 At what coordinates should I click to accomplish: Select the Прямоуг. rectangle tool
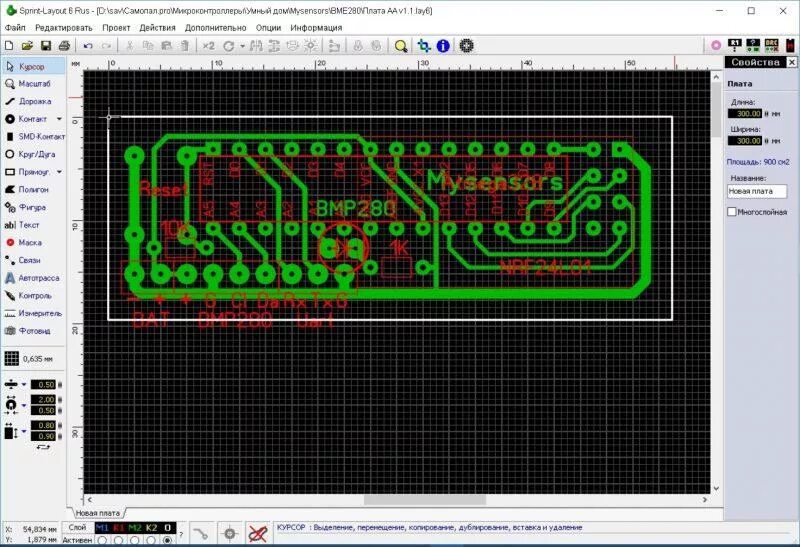pos(28,172)
